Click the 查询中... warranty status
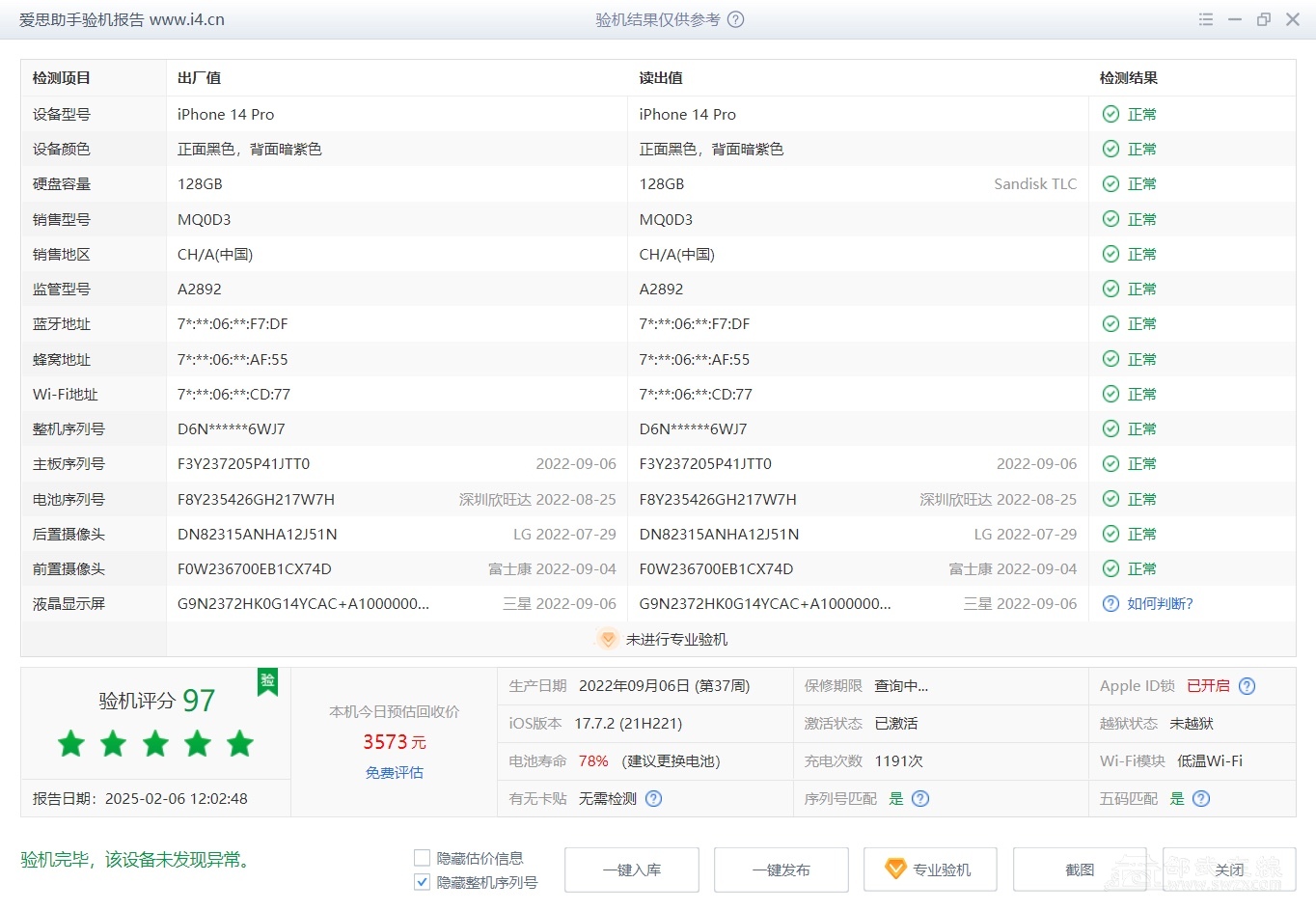The image size is (1316, 911). coord(901,686)
